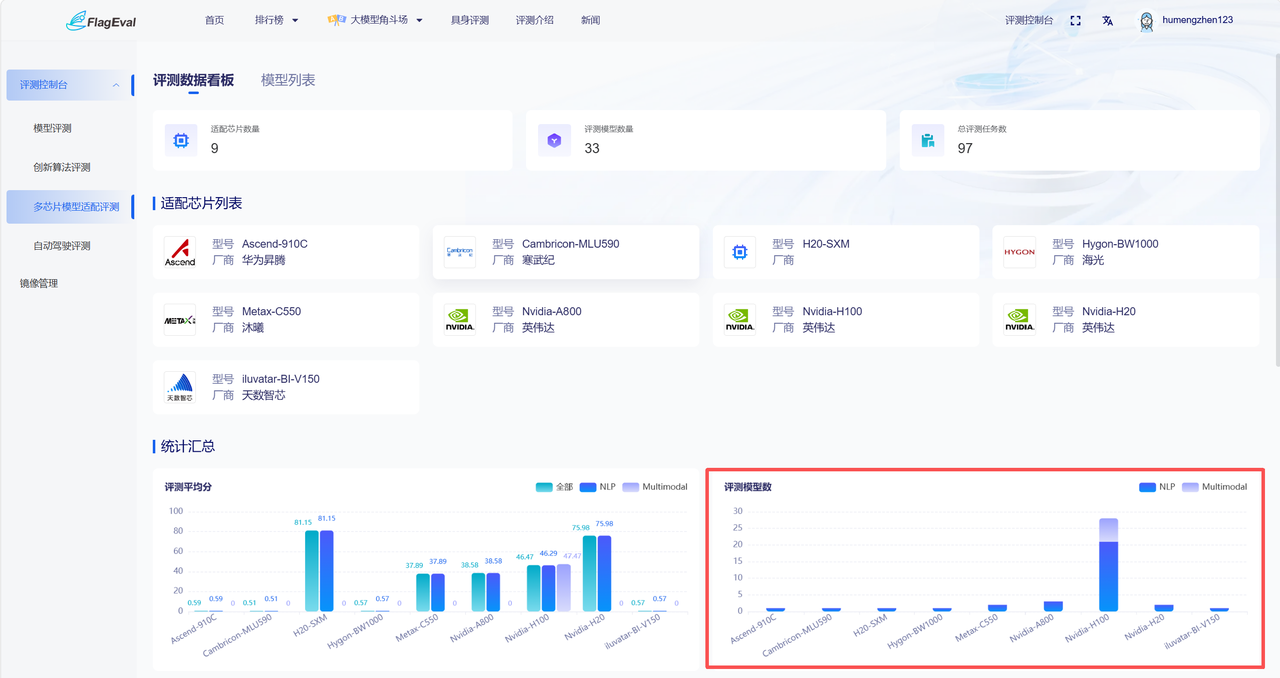Viewport: 1280px width, 678px height.
Task: Open 自动驾驶评测 in the sidebar
Action: pyautogui.click(x=62, y=245)
